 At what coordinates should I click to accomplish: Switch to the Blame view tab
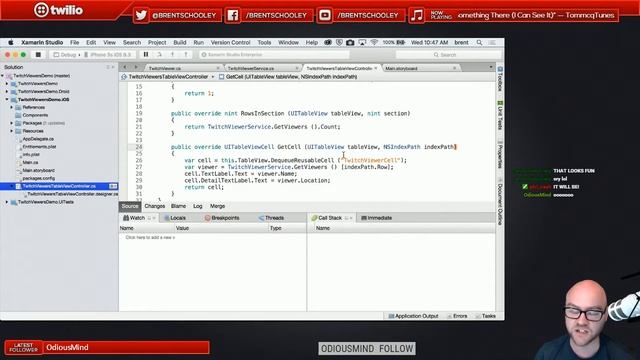pos(178,206)
